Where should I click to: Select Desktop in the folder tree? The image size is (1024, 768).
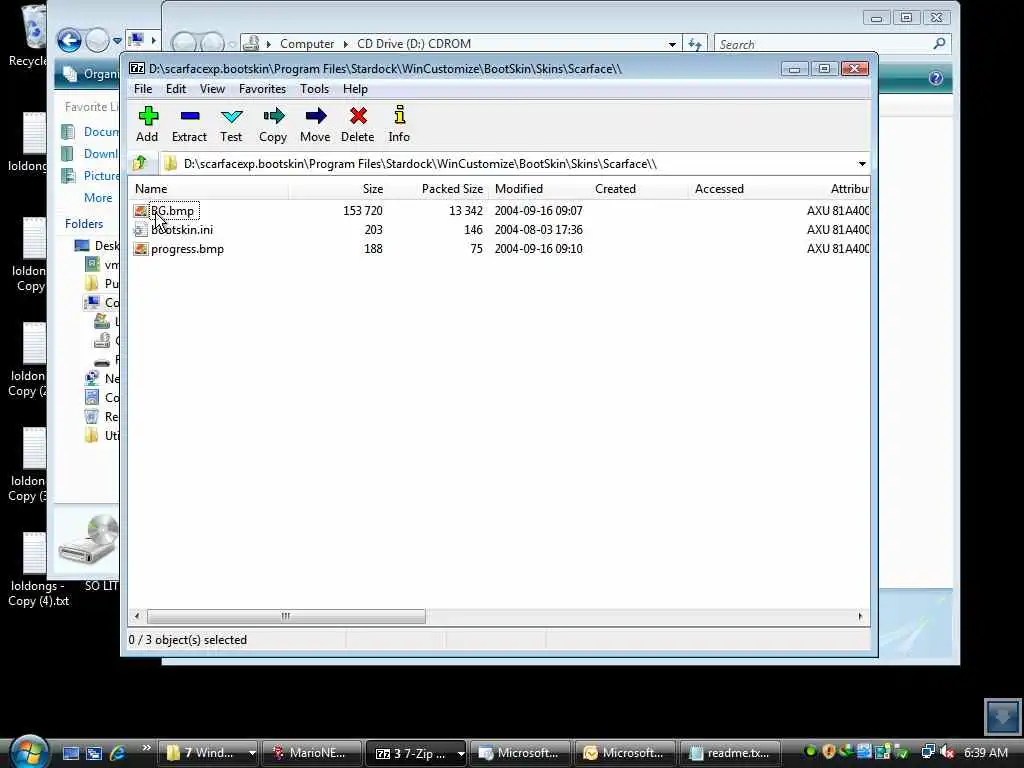point(97,246)
